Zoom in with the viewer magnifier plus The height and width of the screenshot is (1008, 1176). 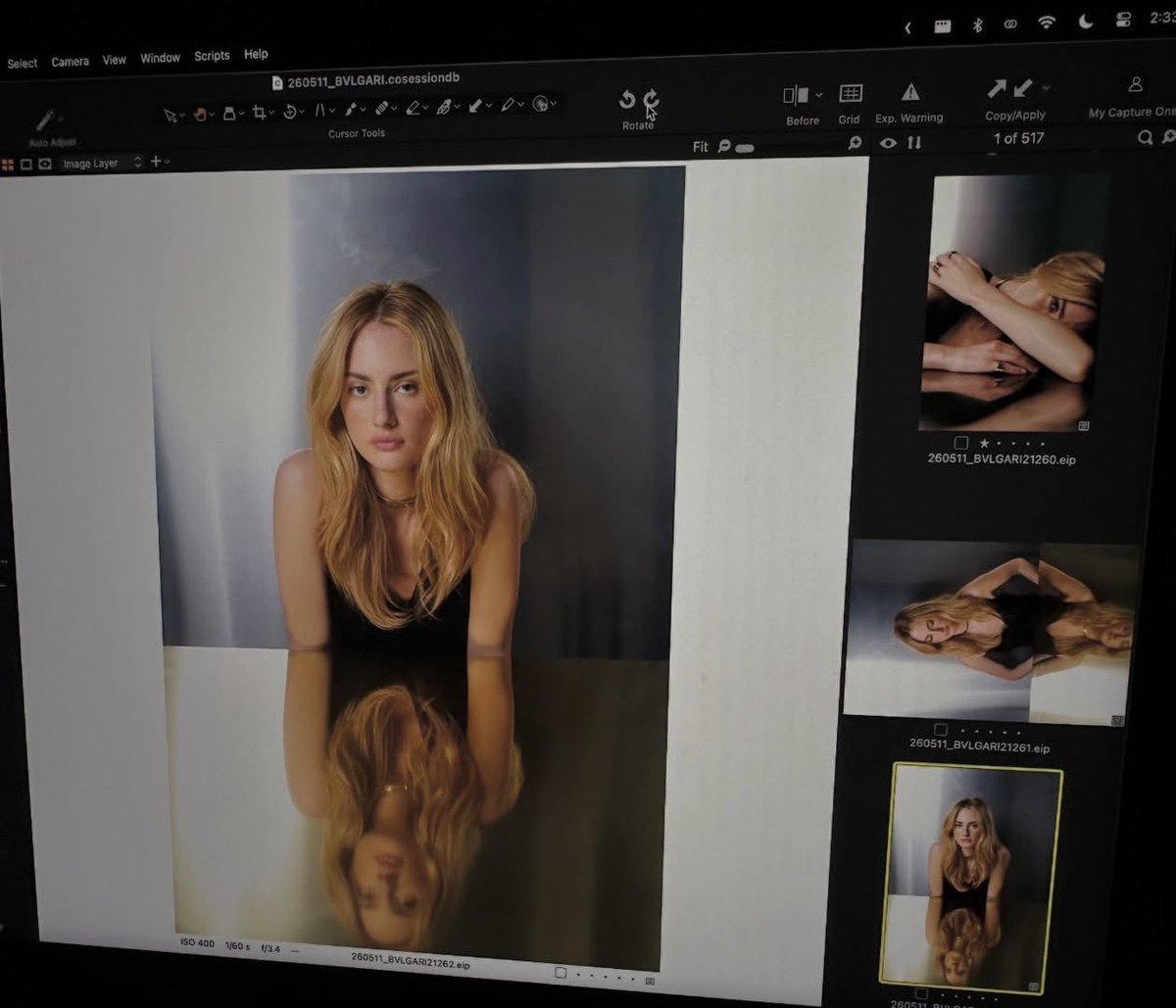(855, 143)
